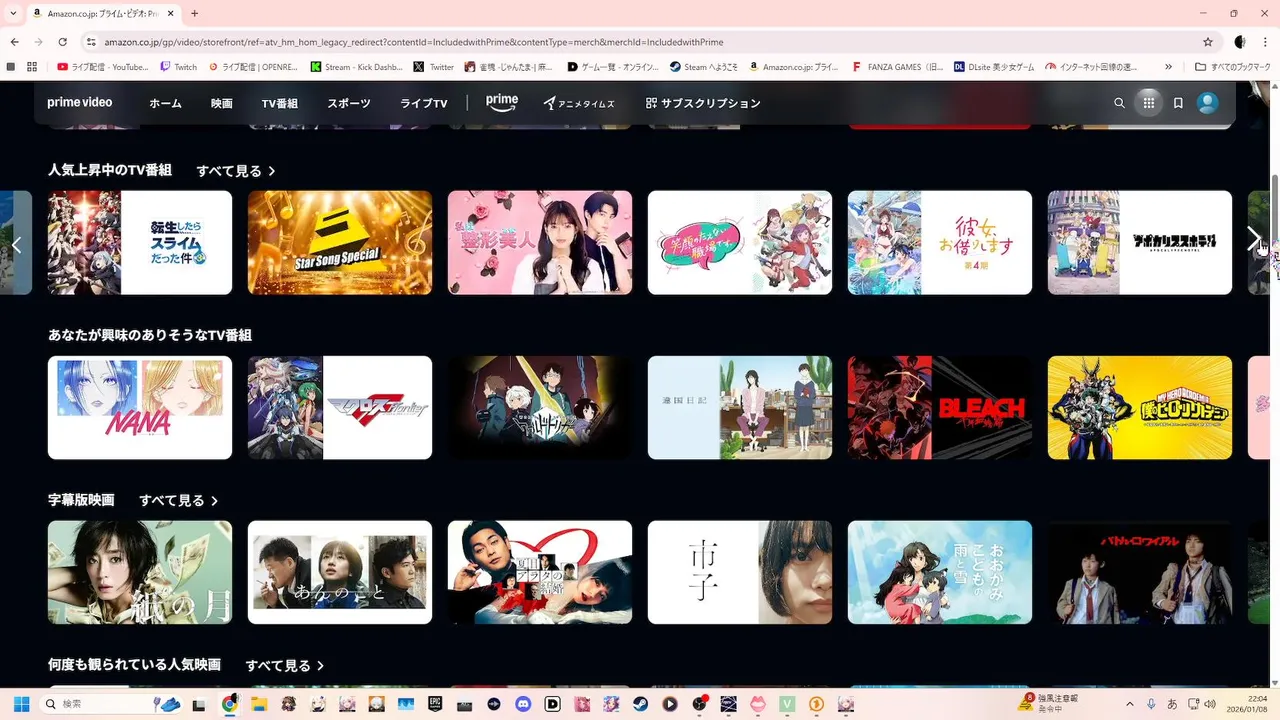Open Epic Games Launcher from taskbar

coord(435,704)
